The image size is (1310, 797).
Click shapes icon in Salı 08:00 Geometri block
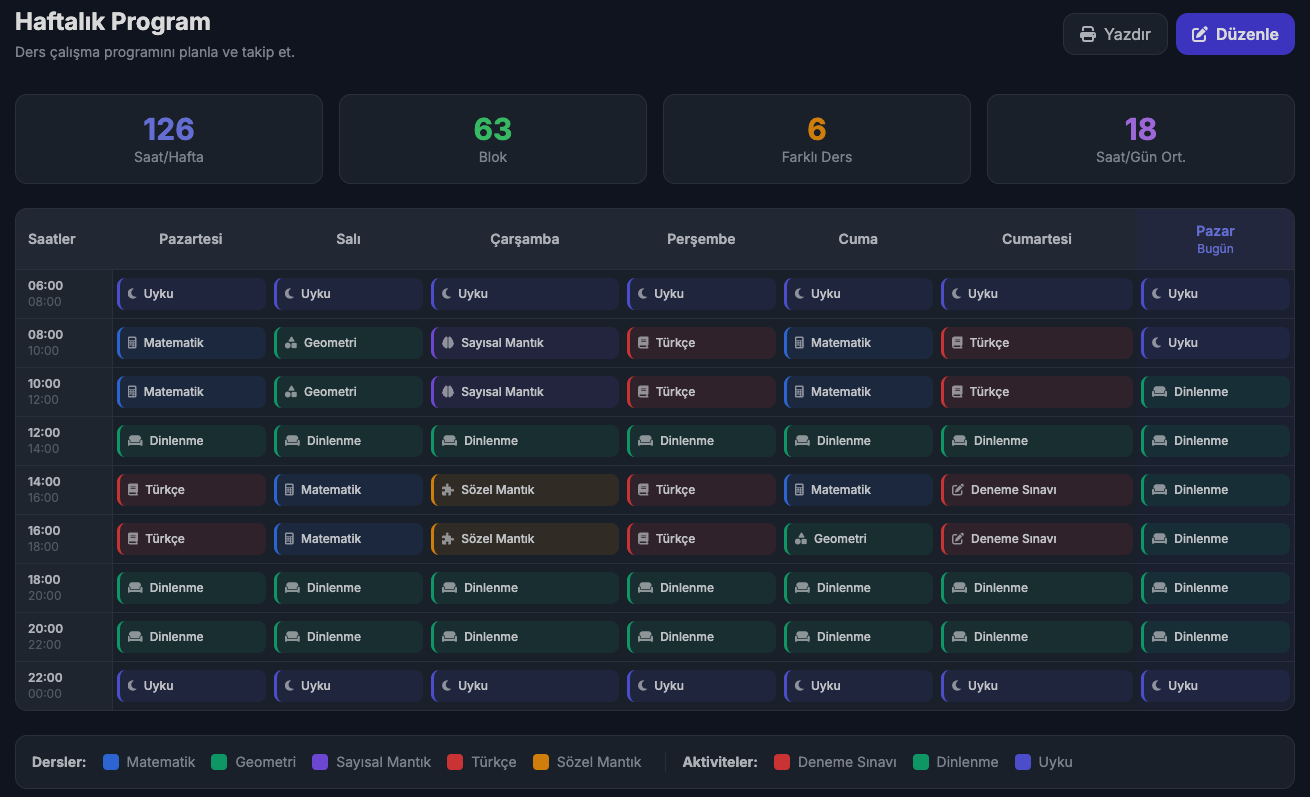tap(291, 343)
